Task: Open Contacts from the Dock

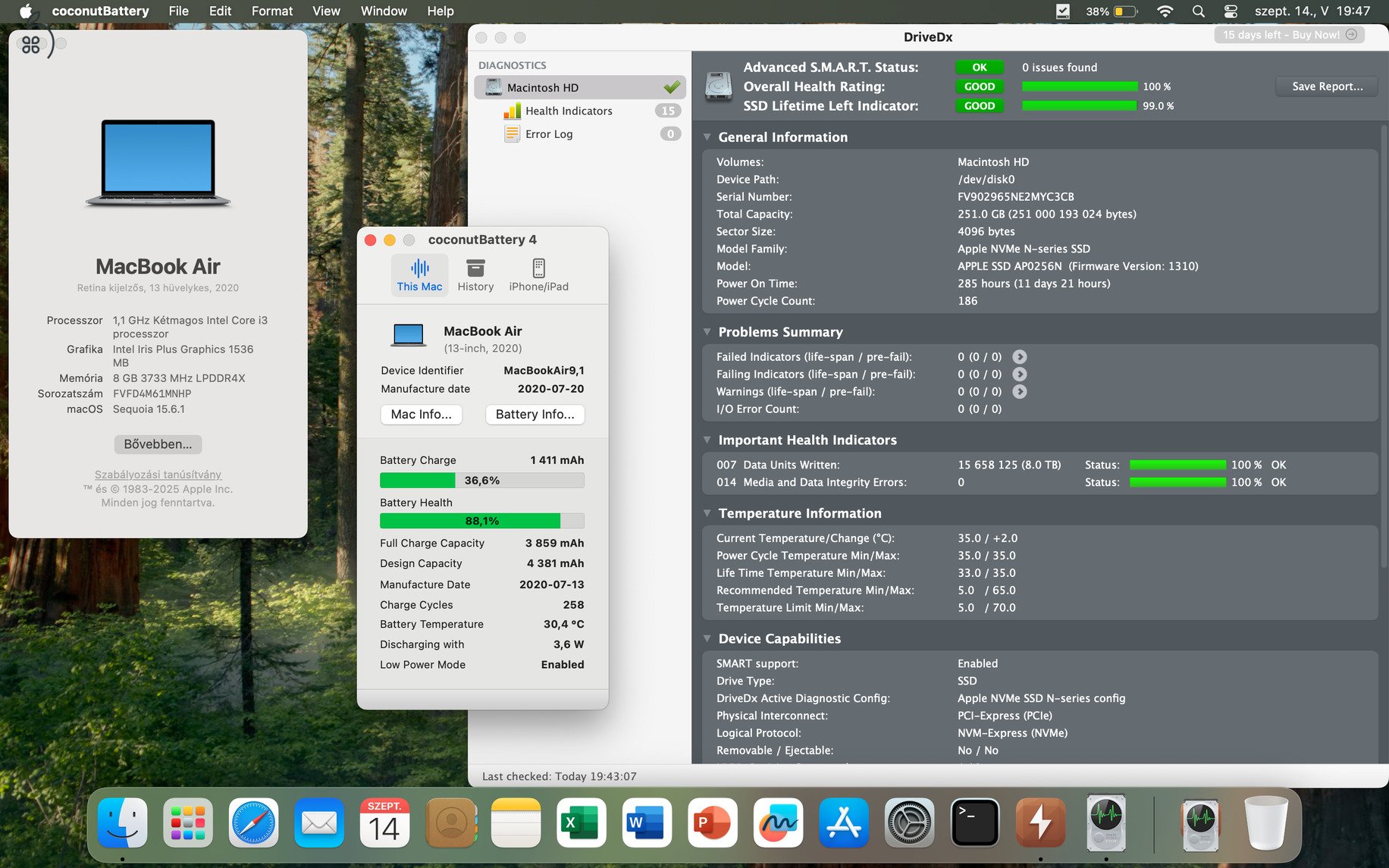Action: coord(450,823)
